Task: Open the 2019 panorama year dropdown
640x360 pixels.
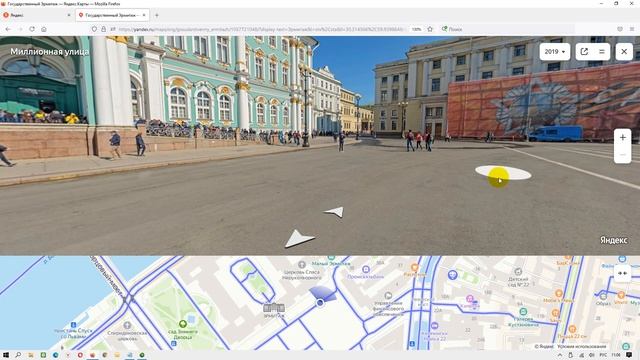Action: [x=554, y=52]
